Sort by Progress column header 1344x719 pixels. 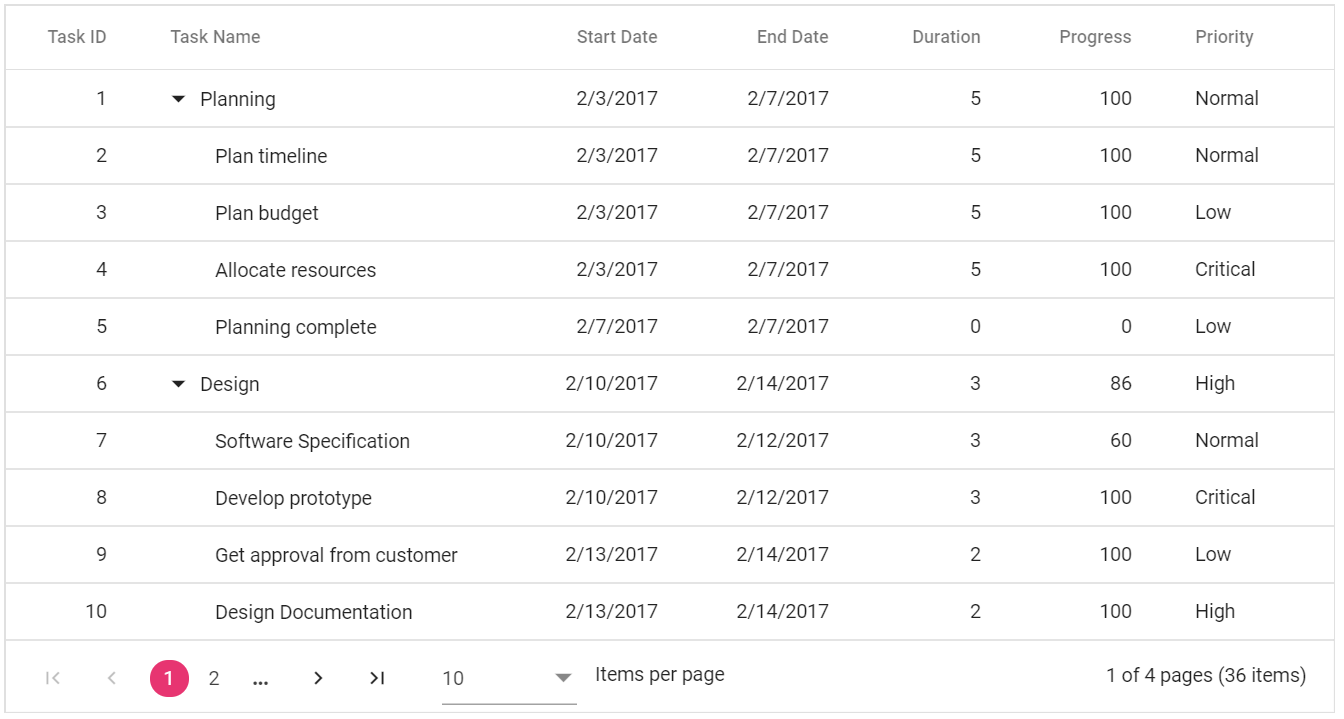click(1095, 37)
